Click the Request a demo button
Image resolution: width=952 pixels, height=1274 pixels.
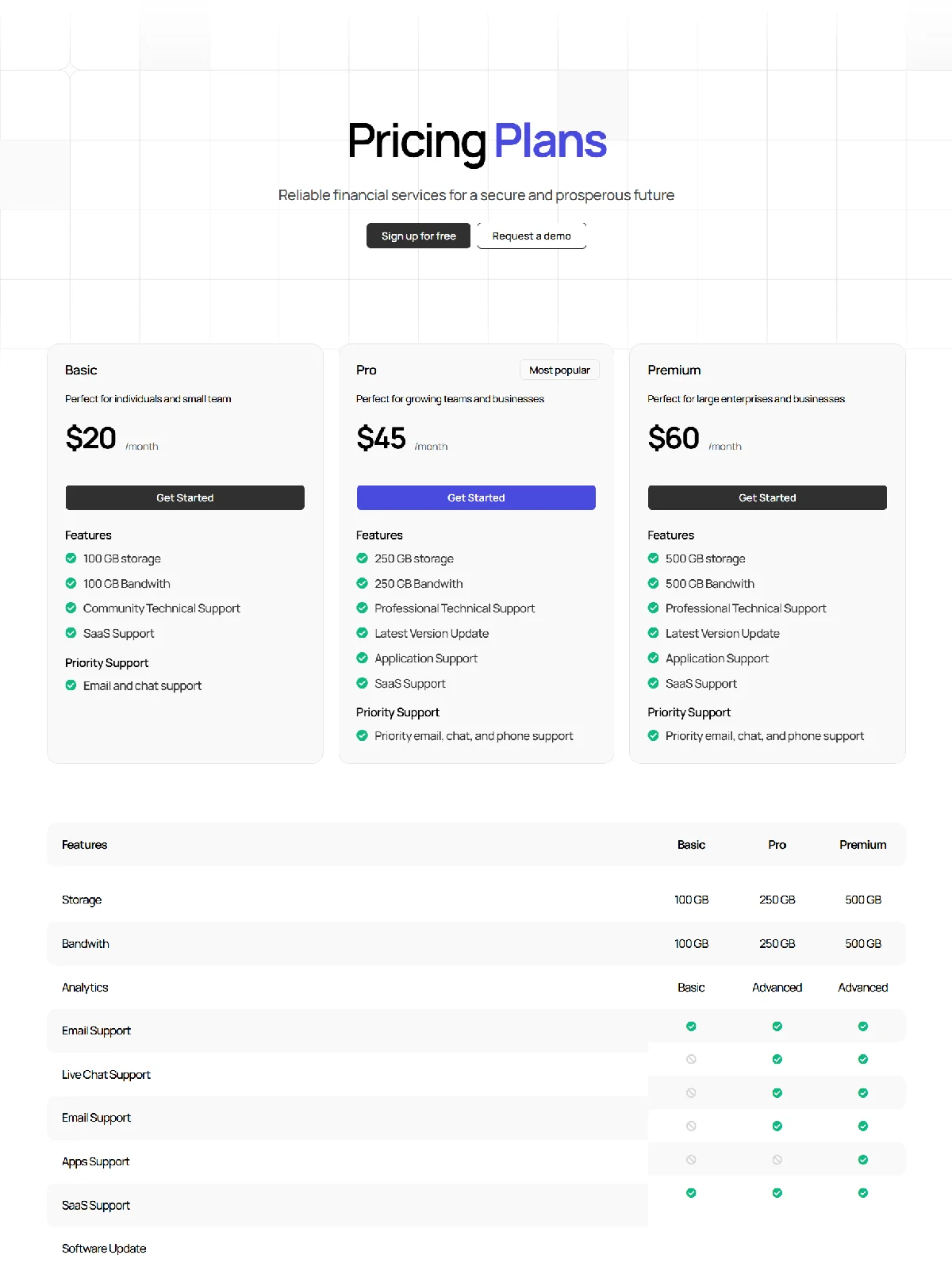tap(532, 236)
